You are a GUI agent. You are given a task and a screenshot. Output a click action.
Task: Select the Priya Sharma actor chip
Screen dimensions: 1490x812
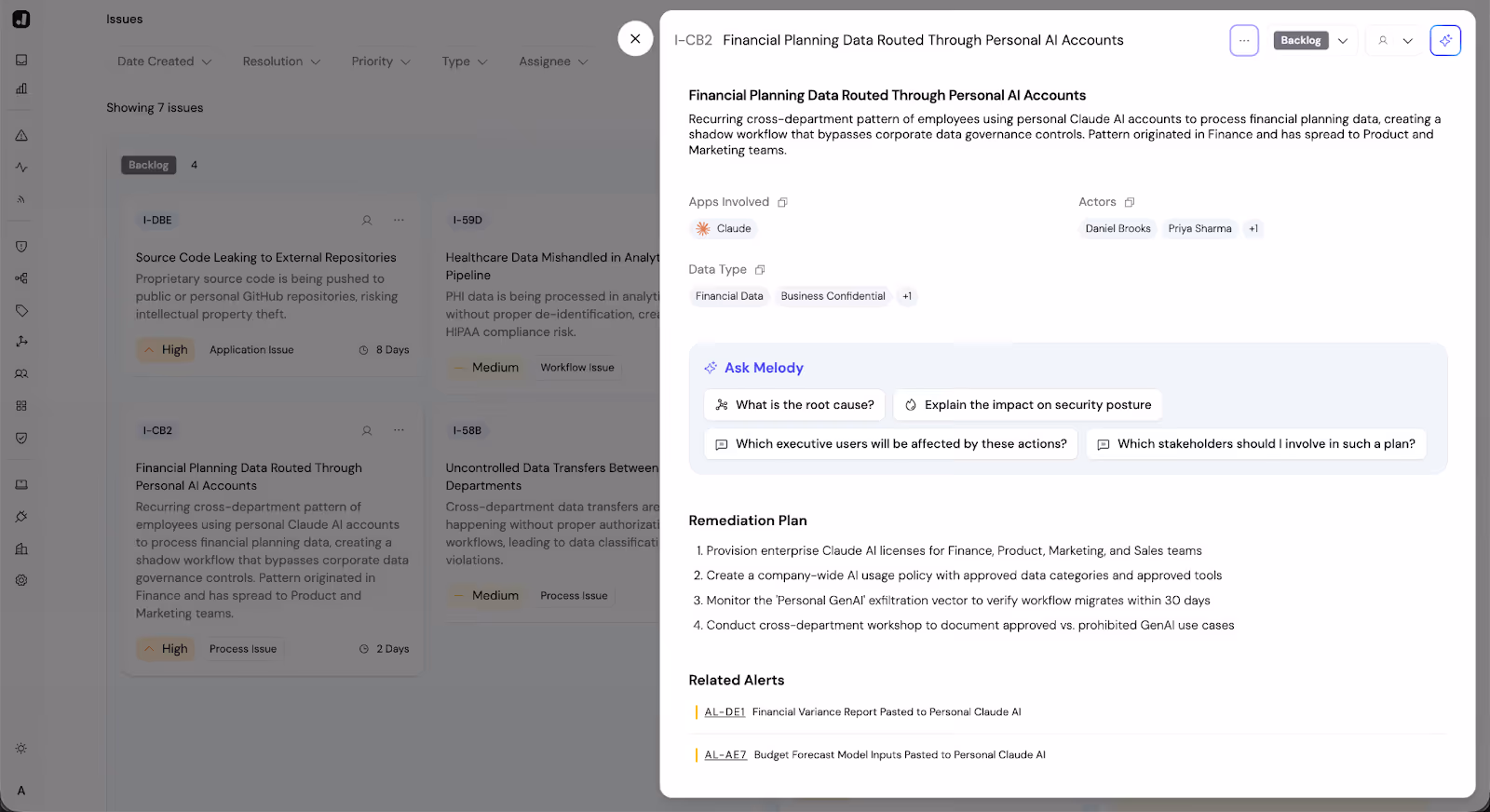1199,229
